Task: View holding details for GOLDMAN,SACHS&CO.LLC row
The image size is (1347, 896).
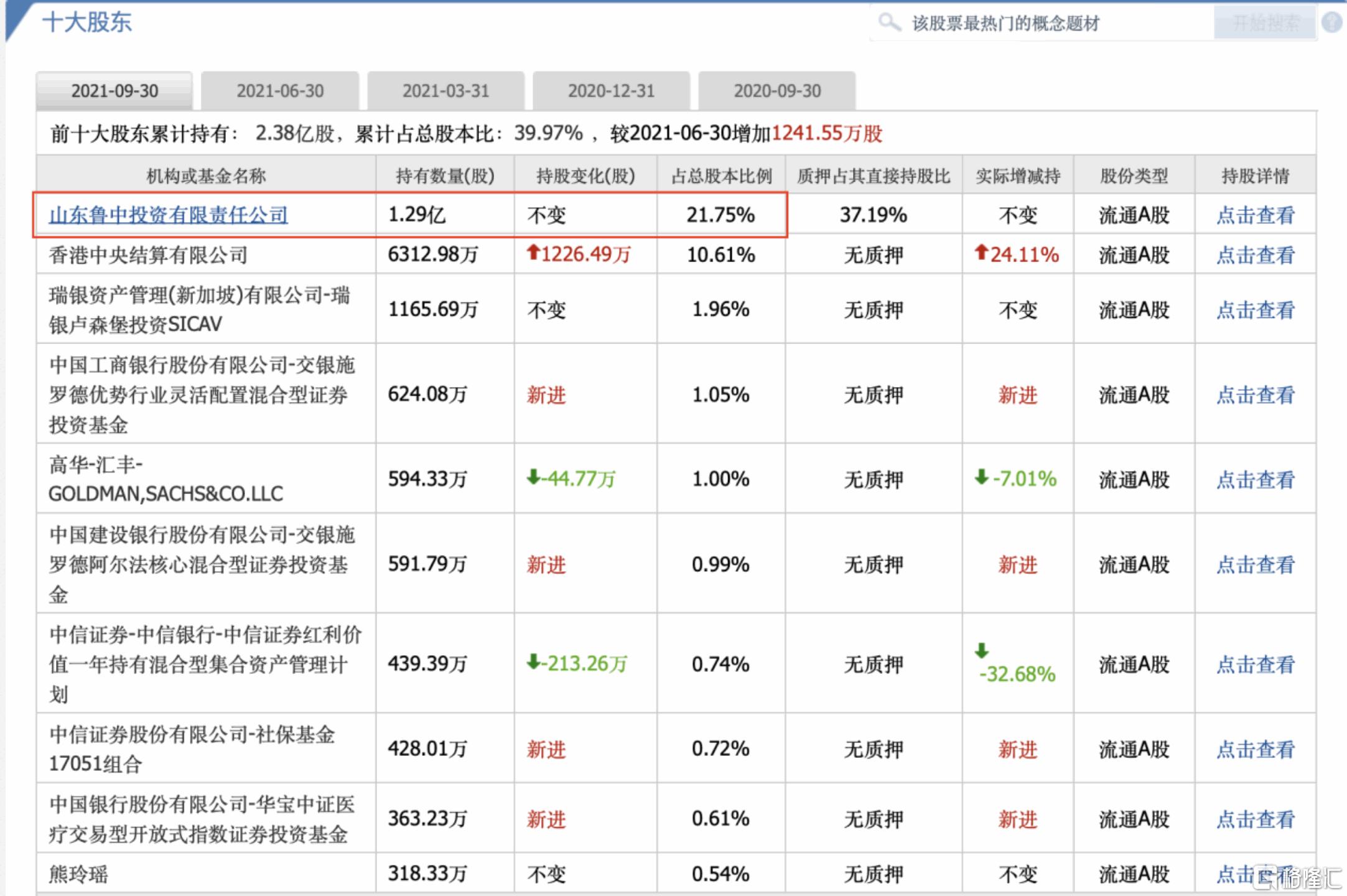Action: pyautogui.click(x=1256, y=480)
